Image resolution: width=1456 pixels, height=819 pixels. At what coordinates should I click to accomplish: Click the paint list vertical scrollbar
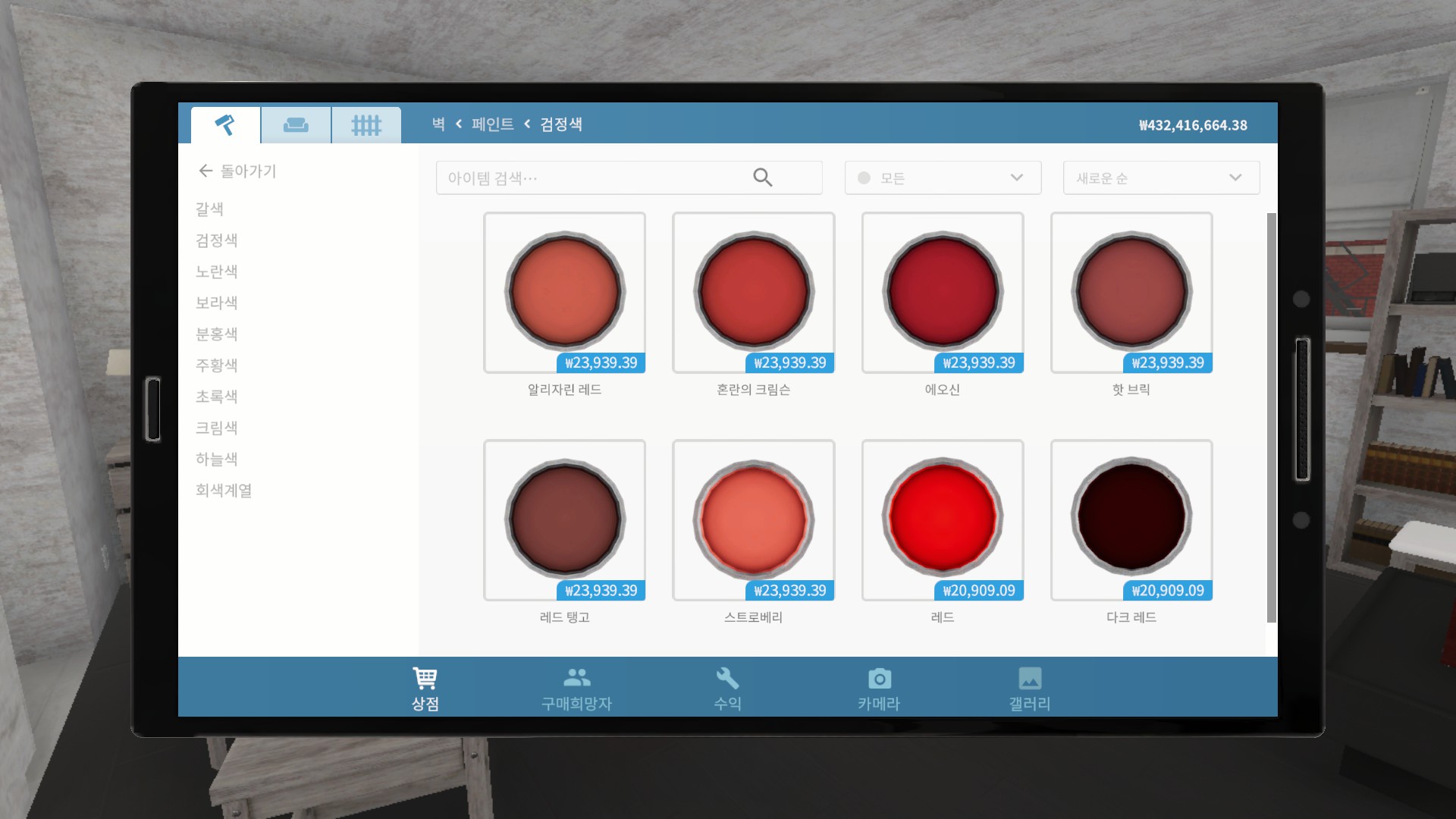click(1271, 417)
